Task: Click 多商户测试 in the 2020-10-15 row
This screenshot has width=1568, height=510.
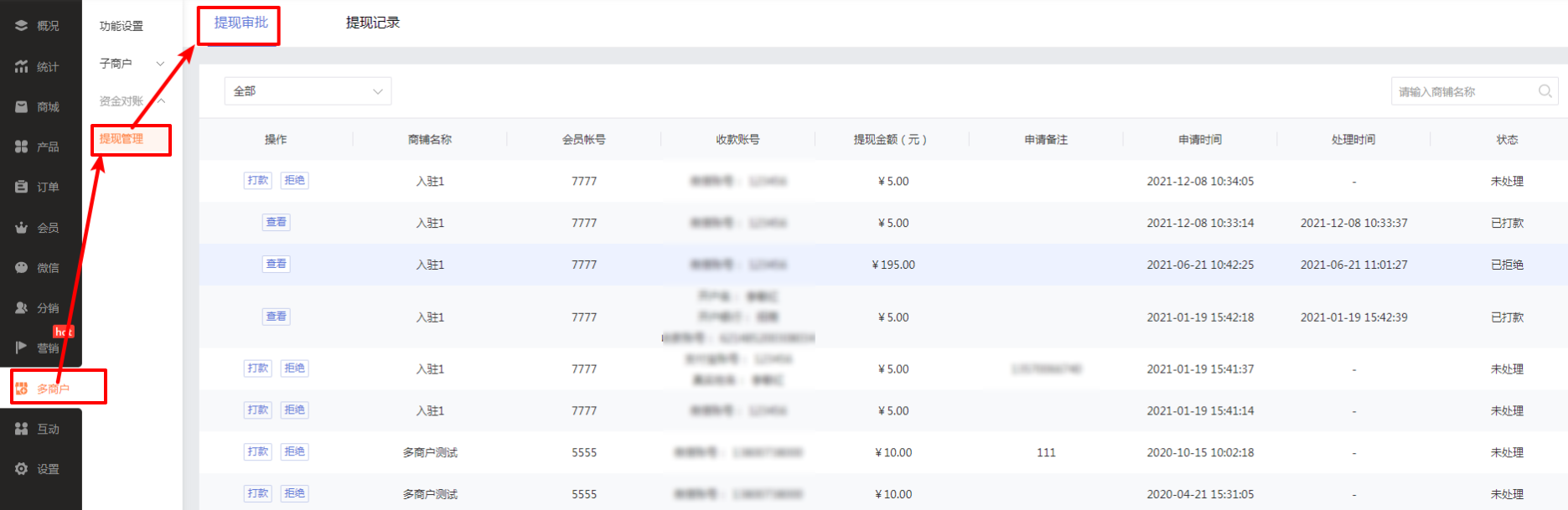Action: [430, 452]
